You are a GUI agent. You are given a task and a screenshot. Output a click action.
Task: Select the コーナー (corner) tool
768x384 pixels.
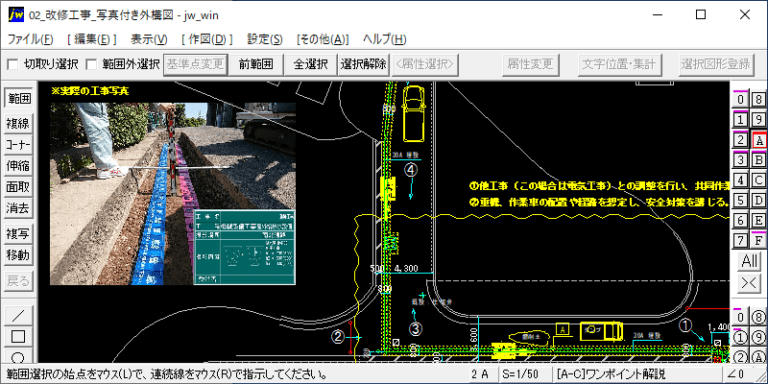tap(19, 144)
